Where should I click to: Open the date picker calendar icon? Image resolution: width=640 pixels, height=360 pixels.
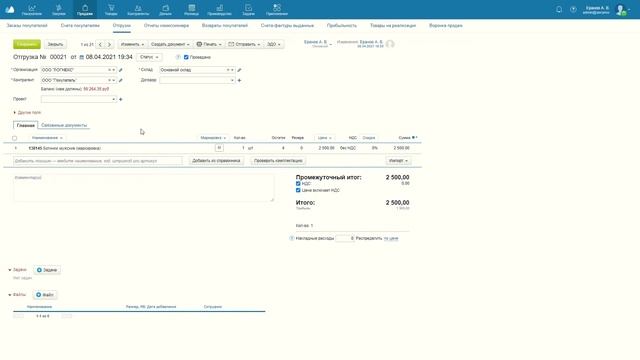pyautogui.click(x=81, y=57)
